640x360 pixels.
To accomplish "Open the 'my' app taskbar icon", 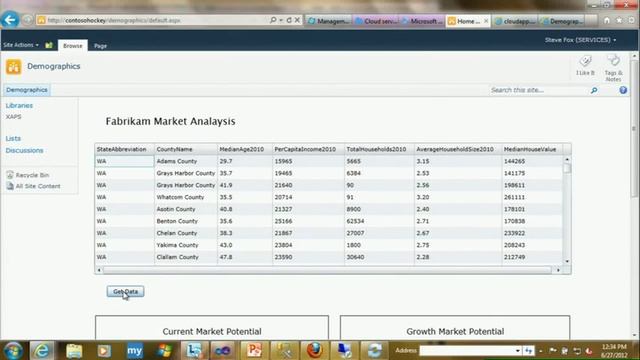I will click(x=134, y=351).
